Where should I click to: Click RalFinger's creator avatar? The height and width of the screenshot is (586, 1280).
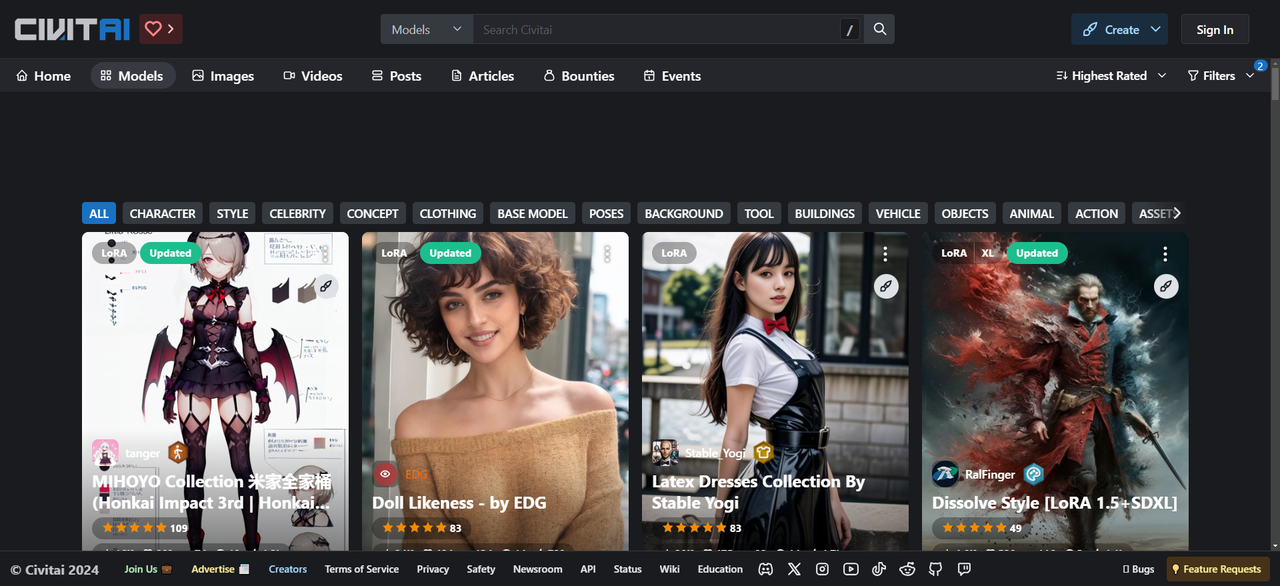point(945,474)
